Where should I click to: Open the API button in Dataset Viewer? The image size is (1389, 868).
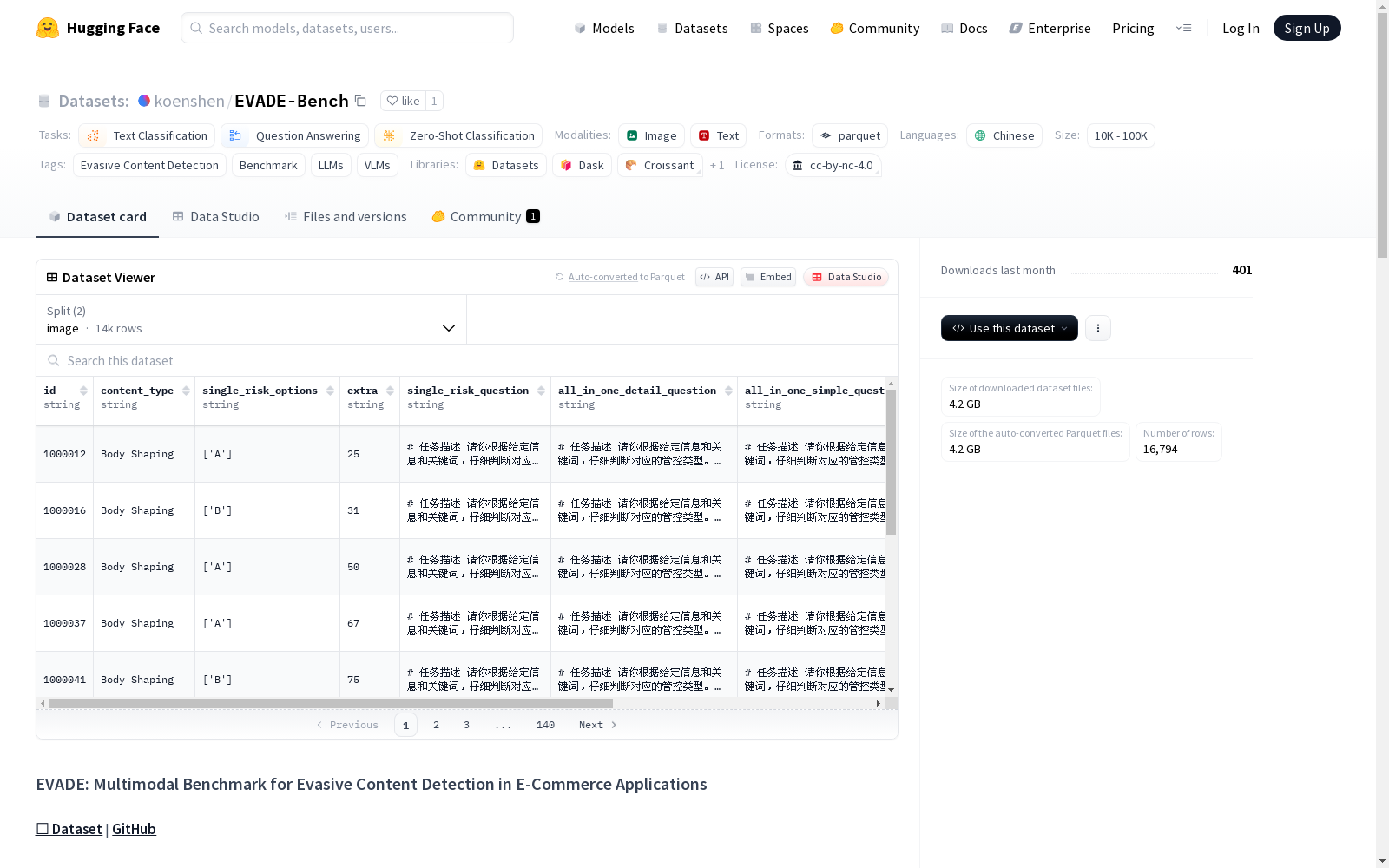[714, 277]
